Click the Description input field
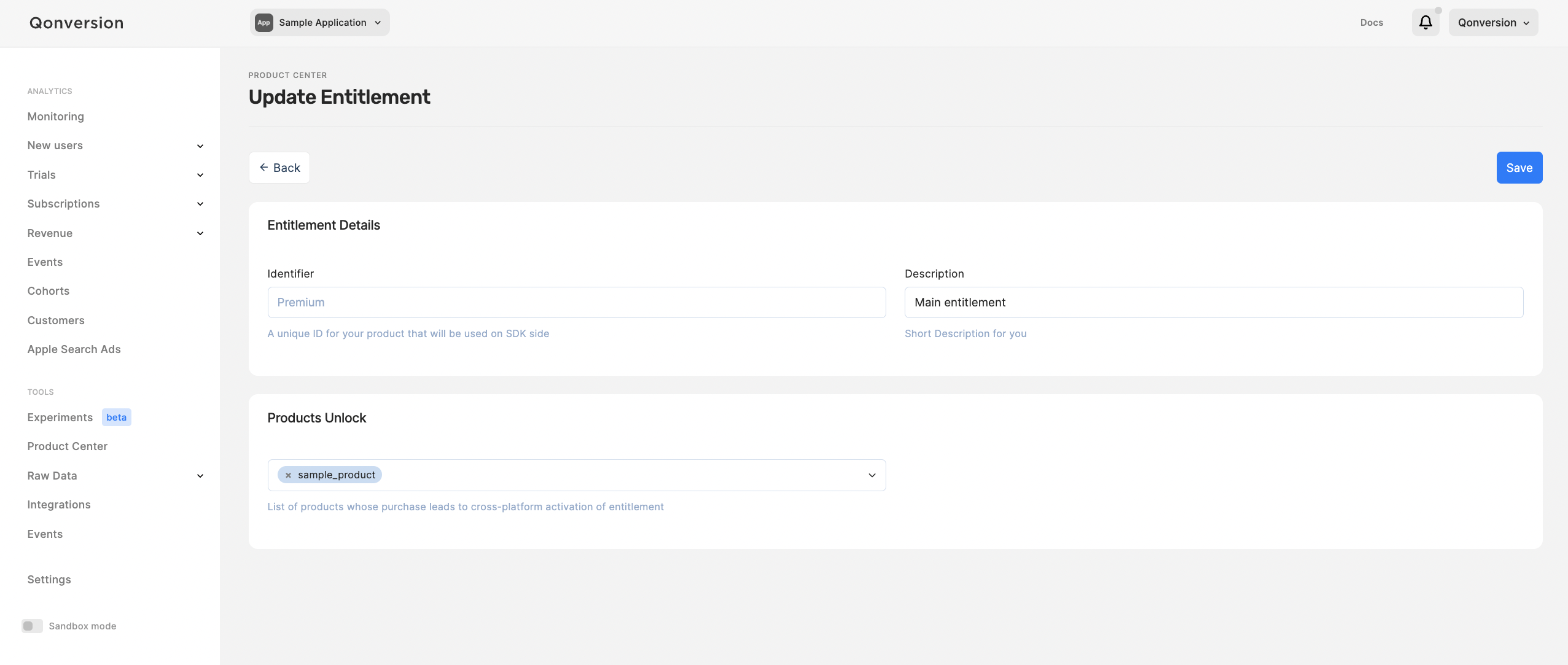1568x665 pixels. click(x=1213, y=302)
